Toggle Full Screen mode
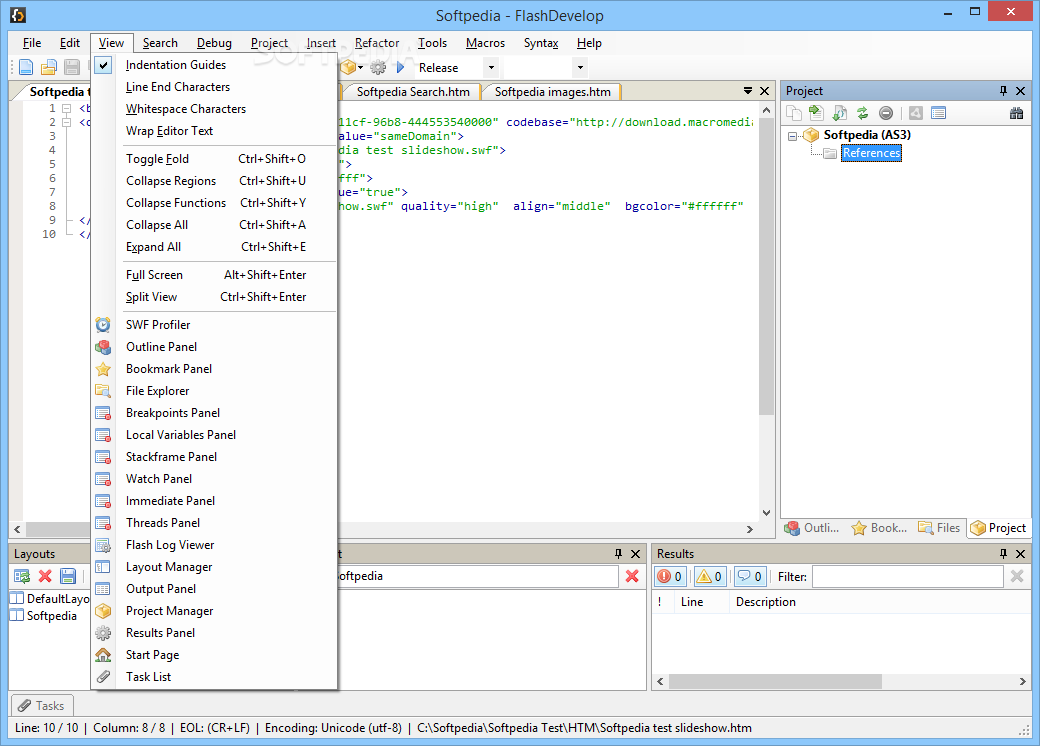The width and height of the screenshot is (1040, 746). [x=214, y=275]
